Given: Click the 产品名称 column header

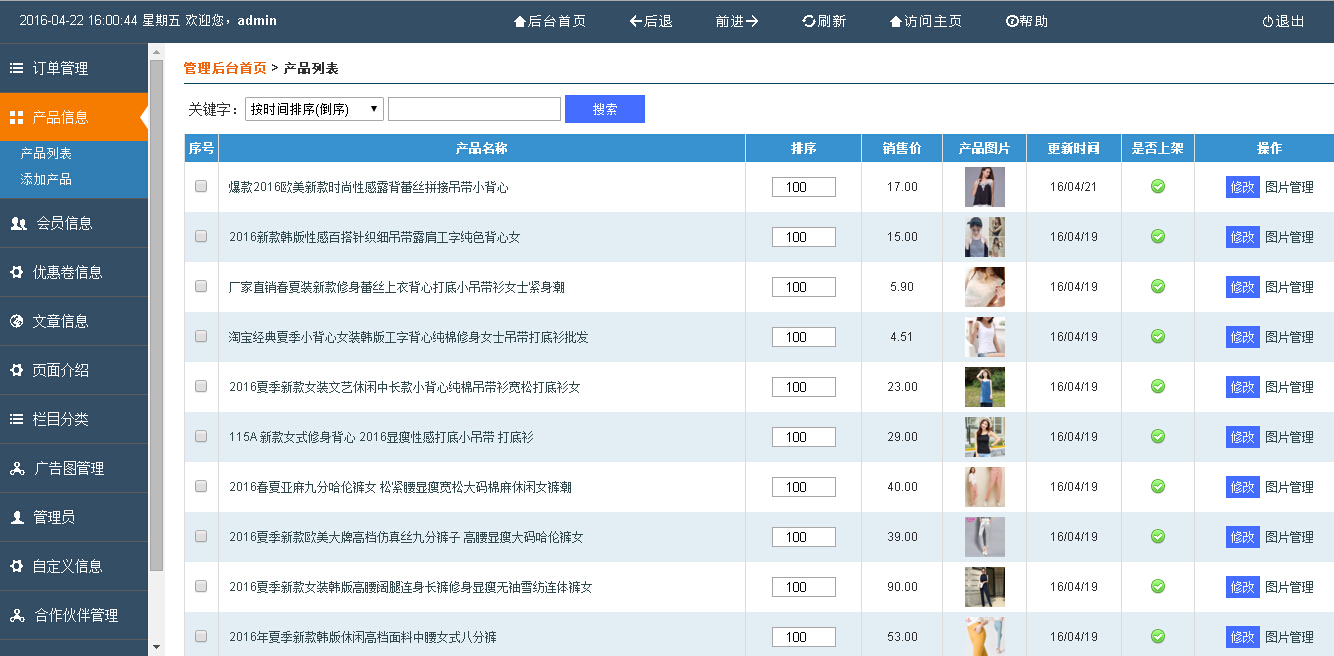Looking at the screenshot, I should (482, 148).
